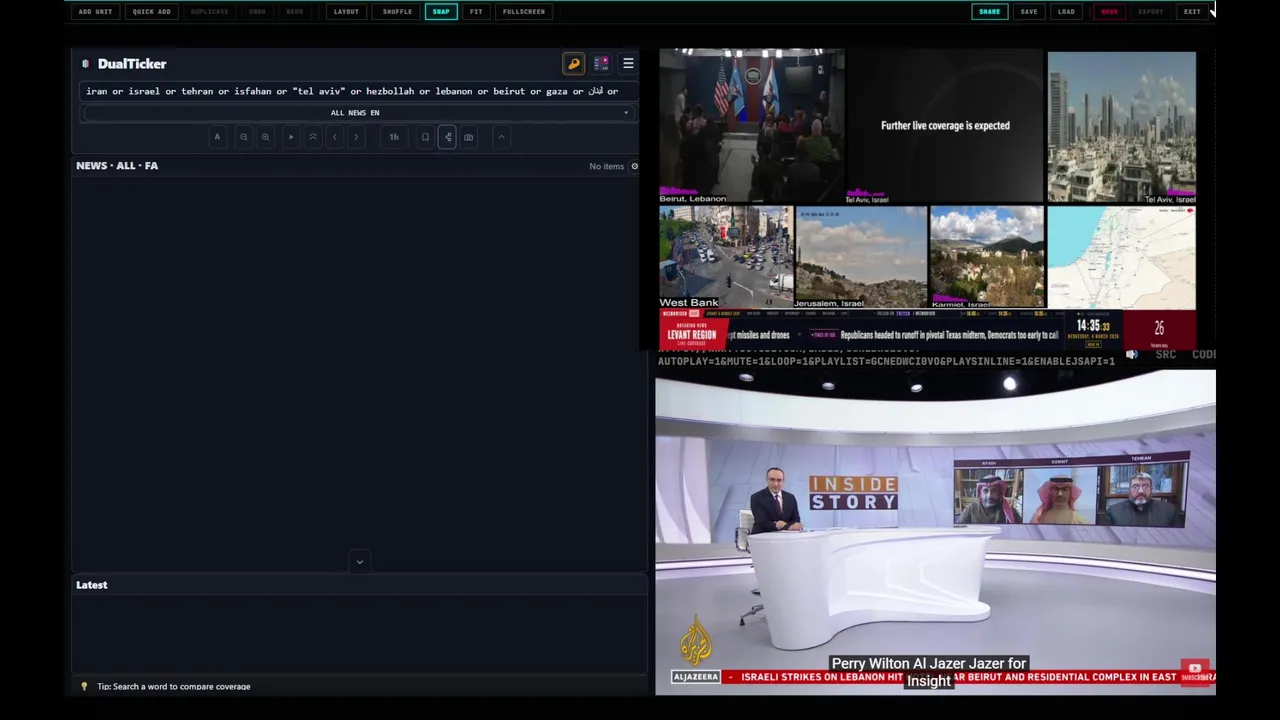Click FIT in top toolbar

click(x=476, y=12)
